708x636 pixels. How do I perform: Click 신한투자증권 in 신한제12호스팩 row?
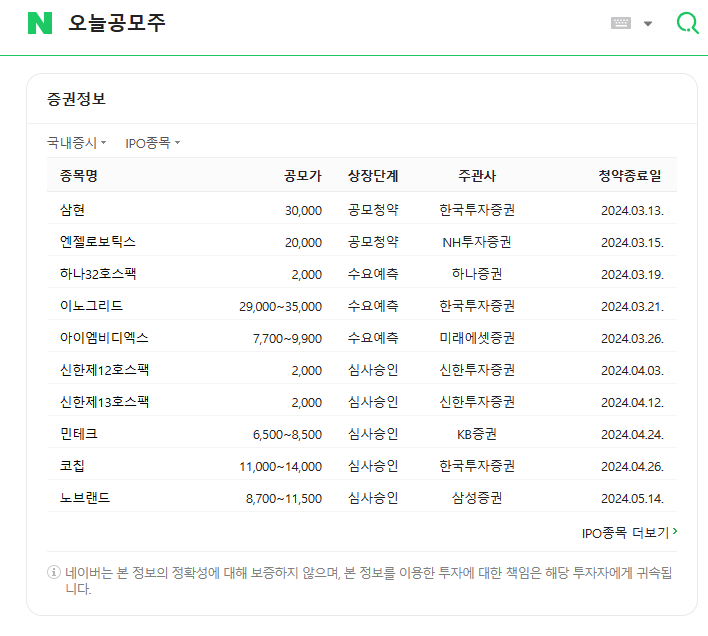pyautogui.click(x=477, y=370)
